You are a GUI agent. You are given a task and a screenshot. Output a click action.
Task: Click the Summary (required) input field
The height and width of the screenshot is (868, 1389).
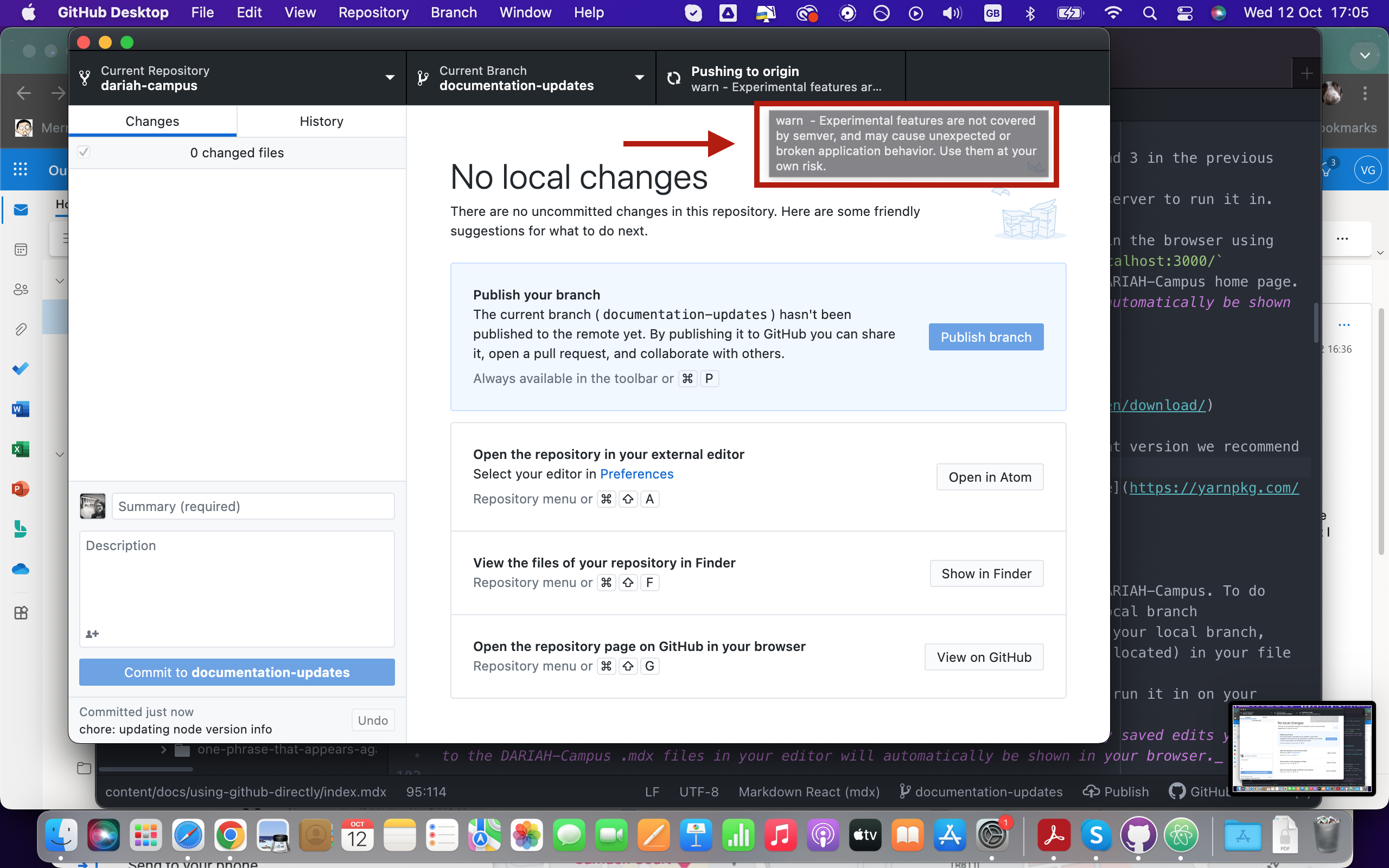coord(253,506)
